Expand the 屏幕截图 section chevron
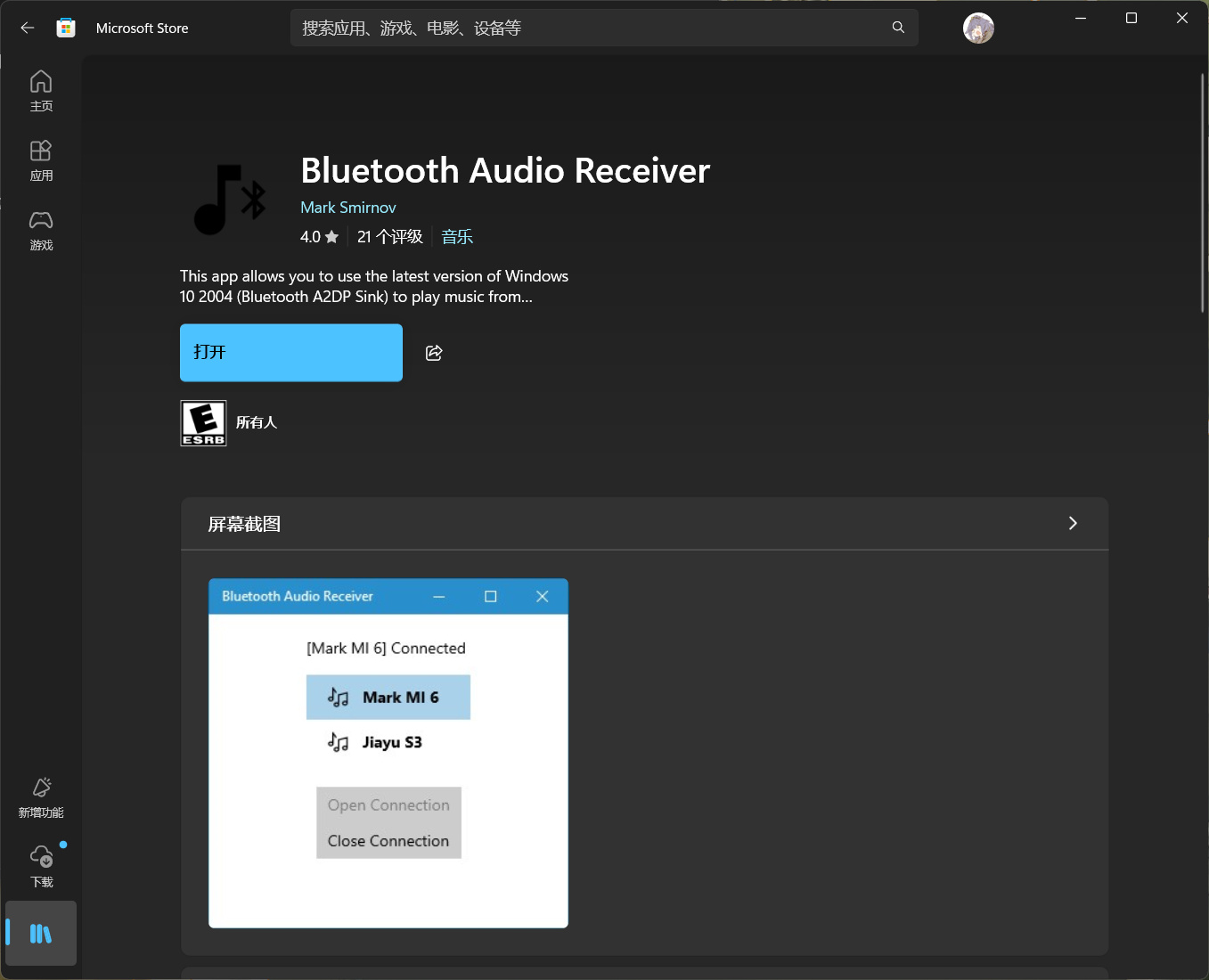Screen dimensions: 1209x980 click(1073, 524)
